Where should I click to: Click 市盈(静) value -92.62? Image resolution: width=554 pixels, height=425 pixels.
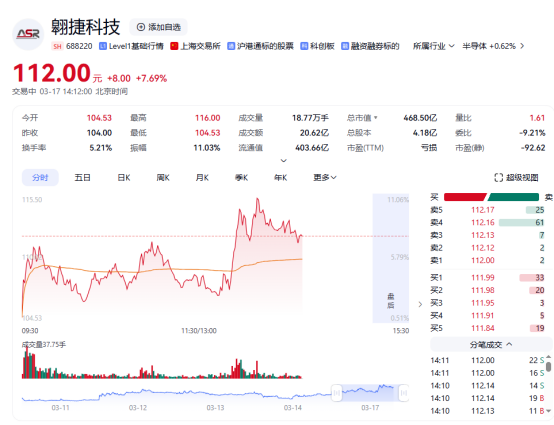click(x=533, y=148)
